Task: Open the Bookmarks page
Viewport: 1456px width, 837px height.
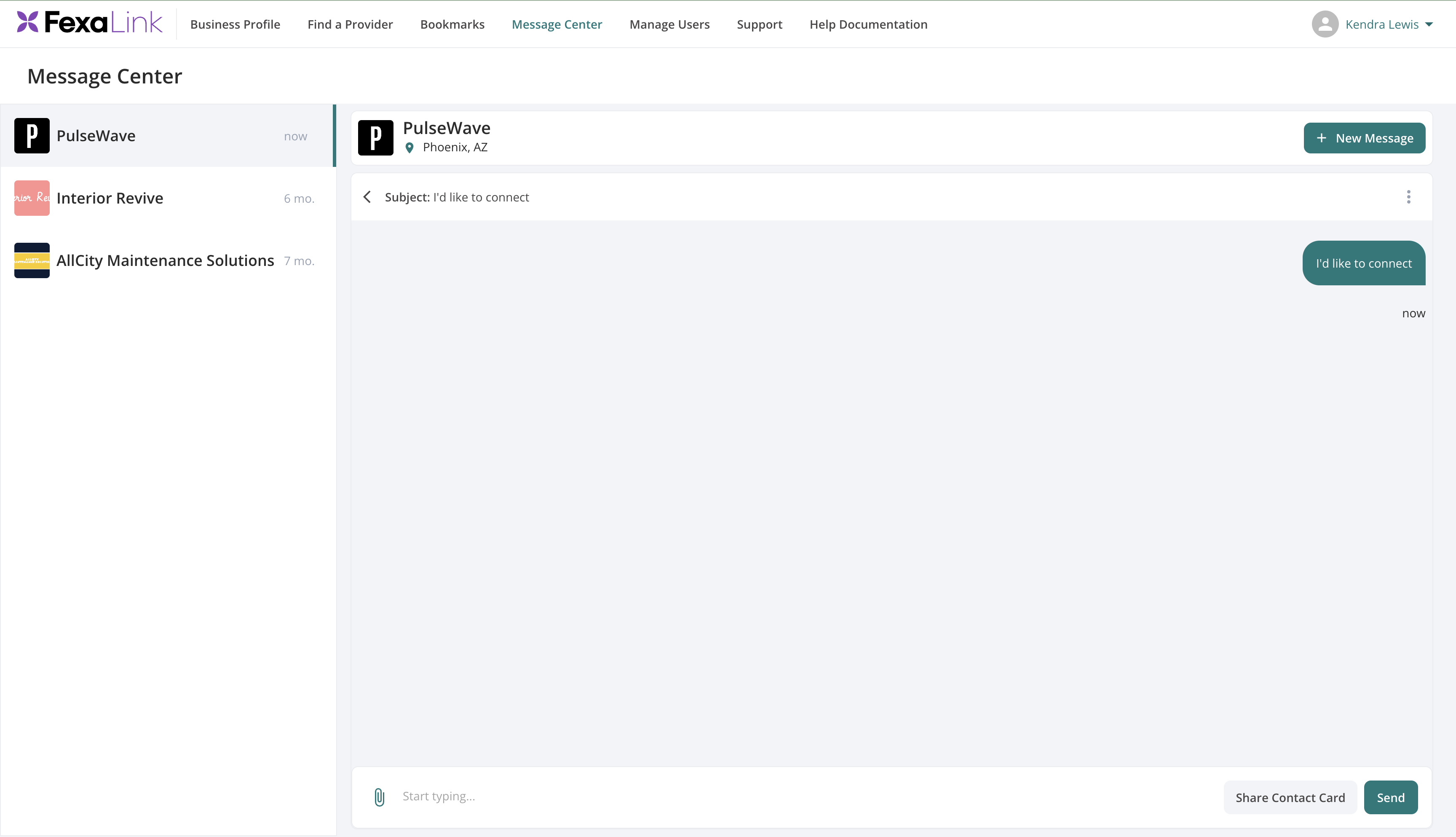Action: [452, 24]
